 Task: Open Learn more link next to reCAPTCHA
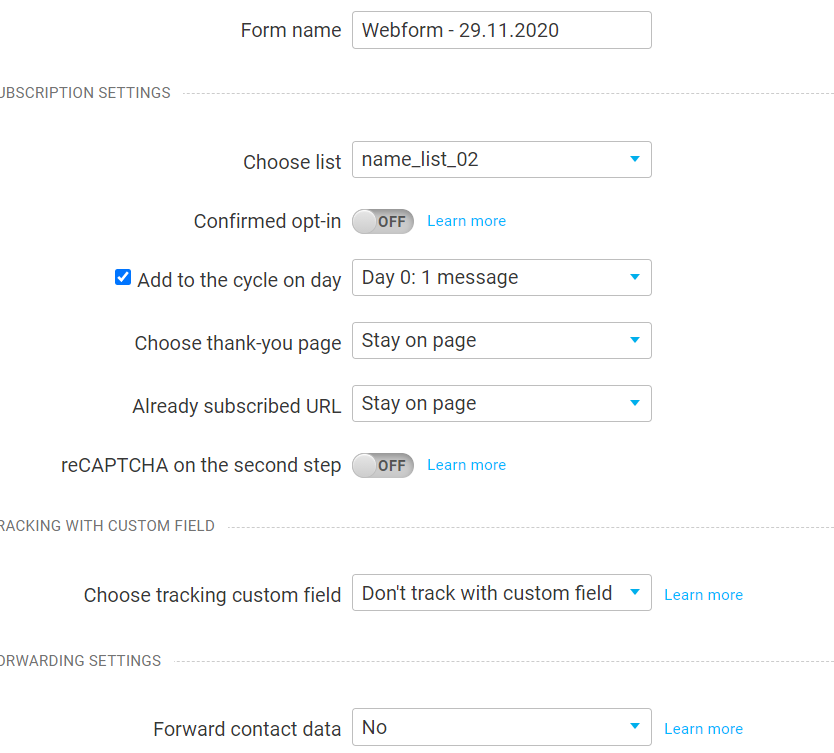tap(466, 465)
